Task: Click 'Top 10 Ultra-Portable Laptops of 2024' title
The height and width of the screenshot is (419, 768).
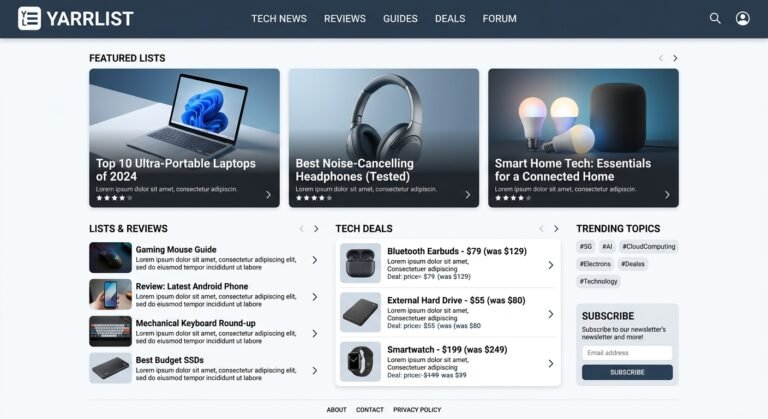Action: pos(176,170)
